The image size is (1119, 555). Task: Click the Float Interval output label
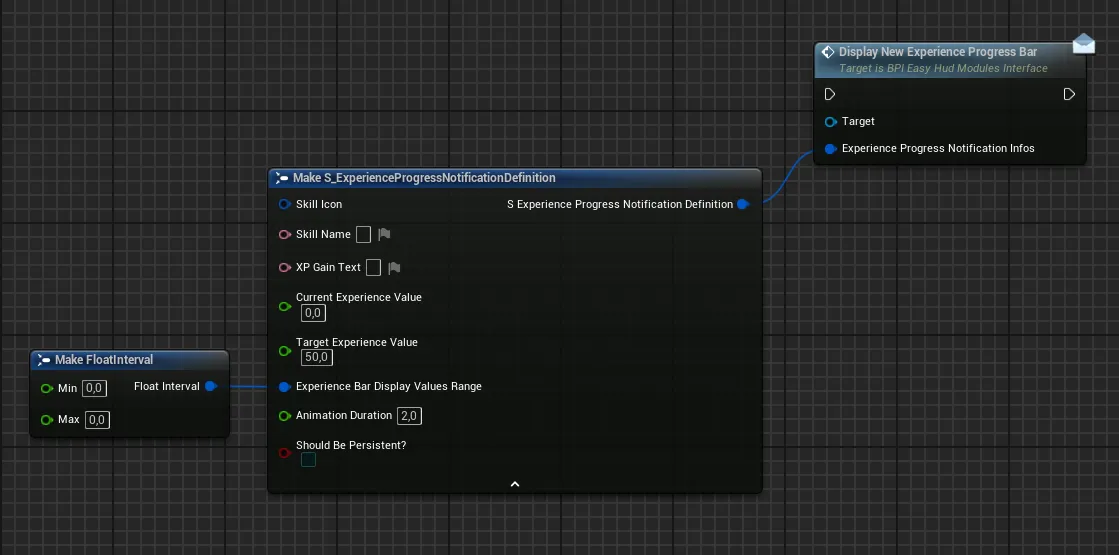pos(167,386)
